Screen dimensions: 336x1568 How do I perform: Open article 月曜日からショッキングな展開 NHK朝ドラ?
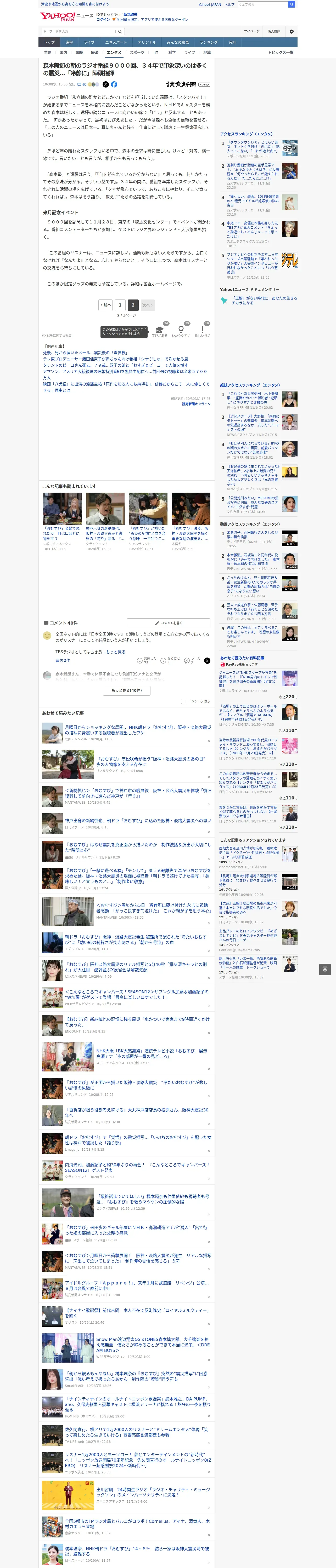pos(138,730)
